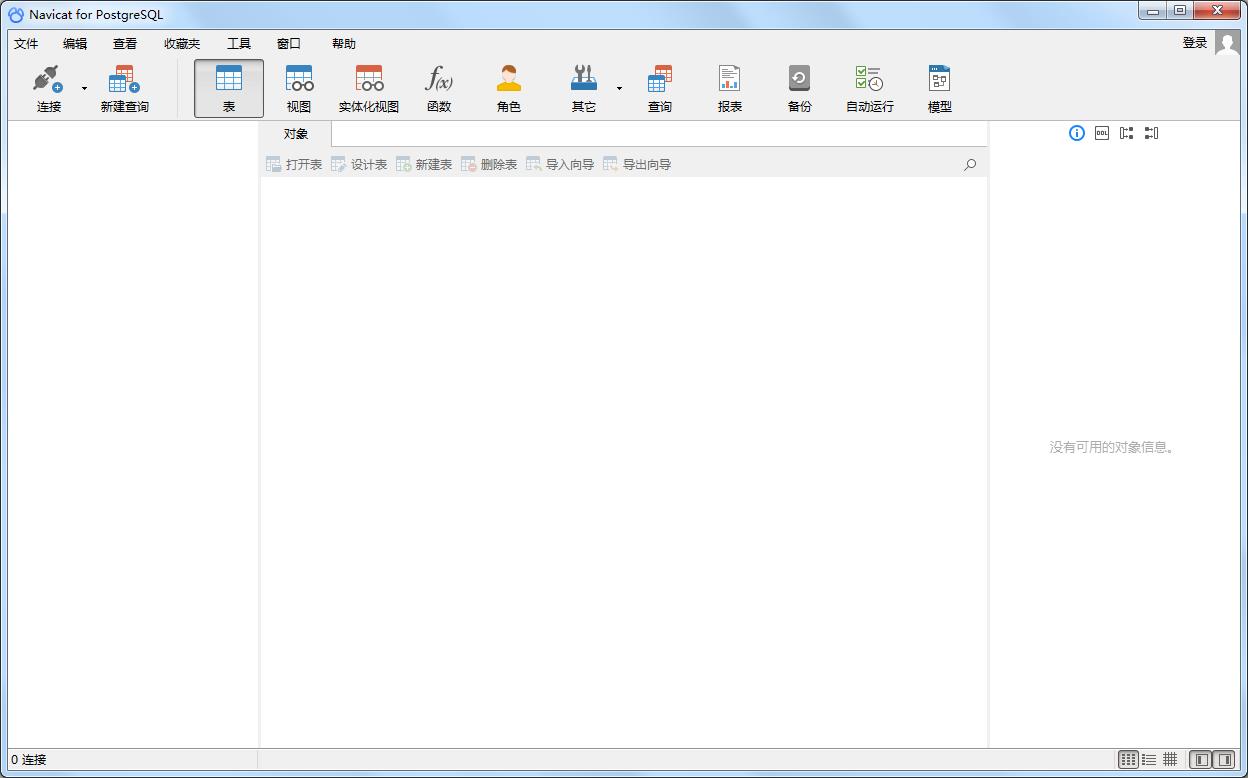Click the 备份 (Backup) toolbar icon
This screenshot has height=778, width=1248.
(x=799, y=88)
